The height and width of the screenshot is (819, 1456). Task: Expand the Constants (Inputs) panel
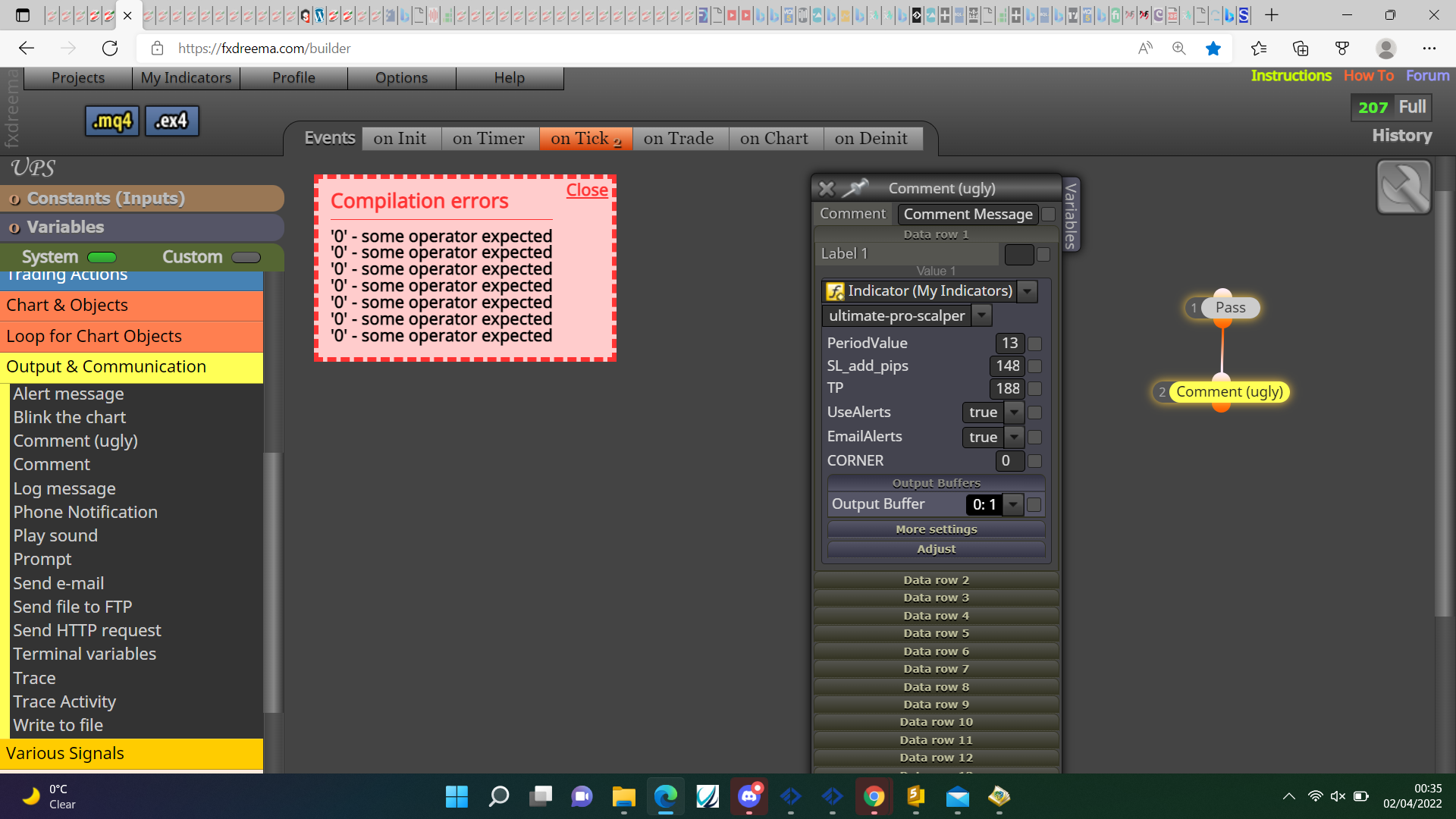[142, 199]
